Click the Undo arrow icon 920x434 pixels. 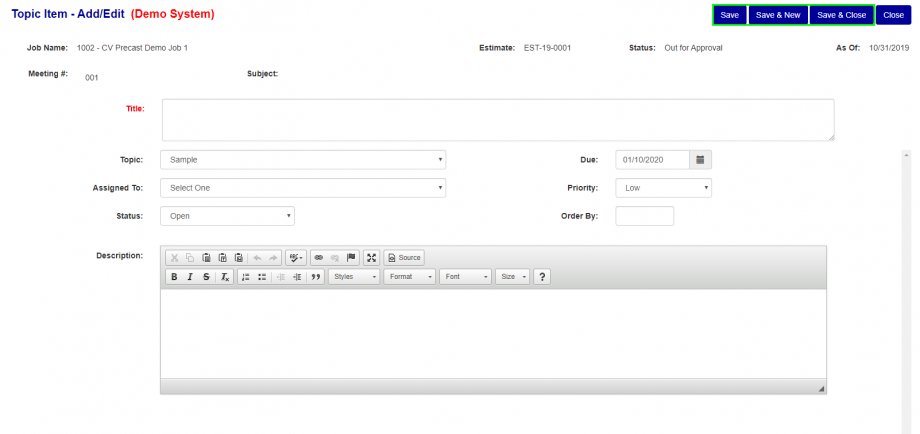pos(257,257)
